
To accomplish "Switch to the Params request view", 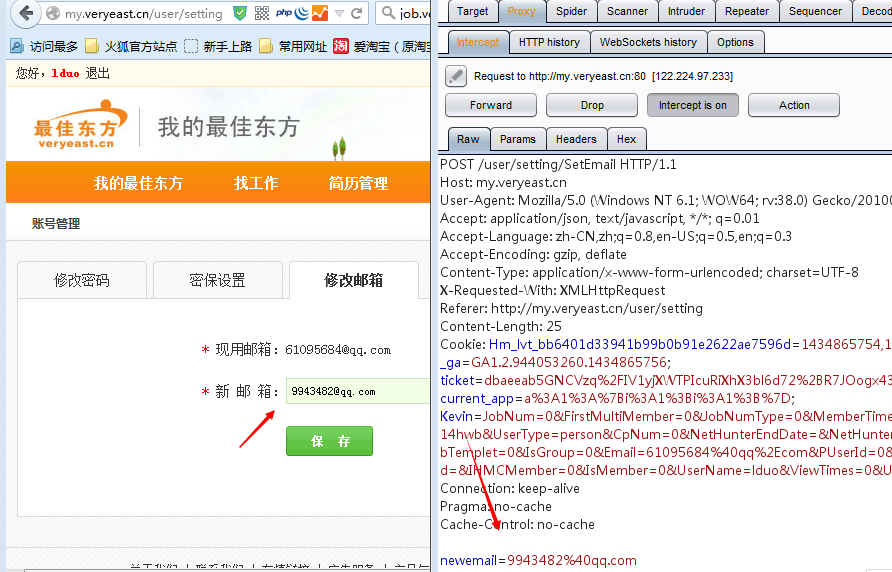I will tap(518, 139).
